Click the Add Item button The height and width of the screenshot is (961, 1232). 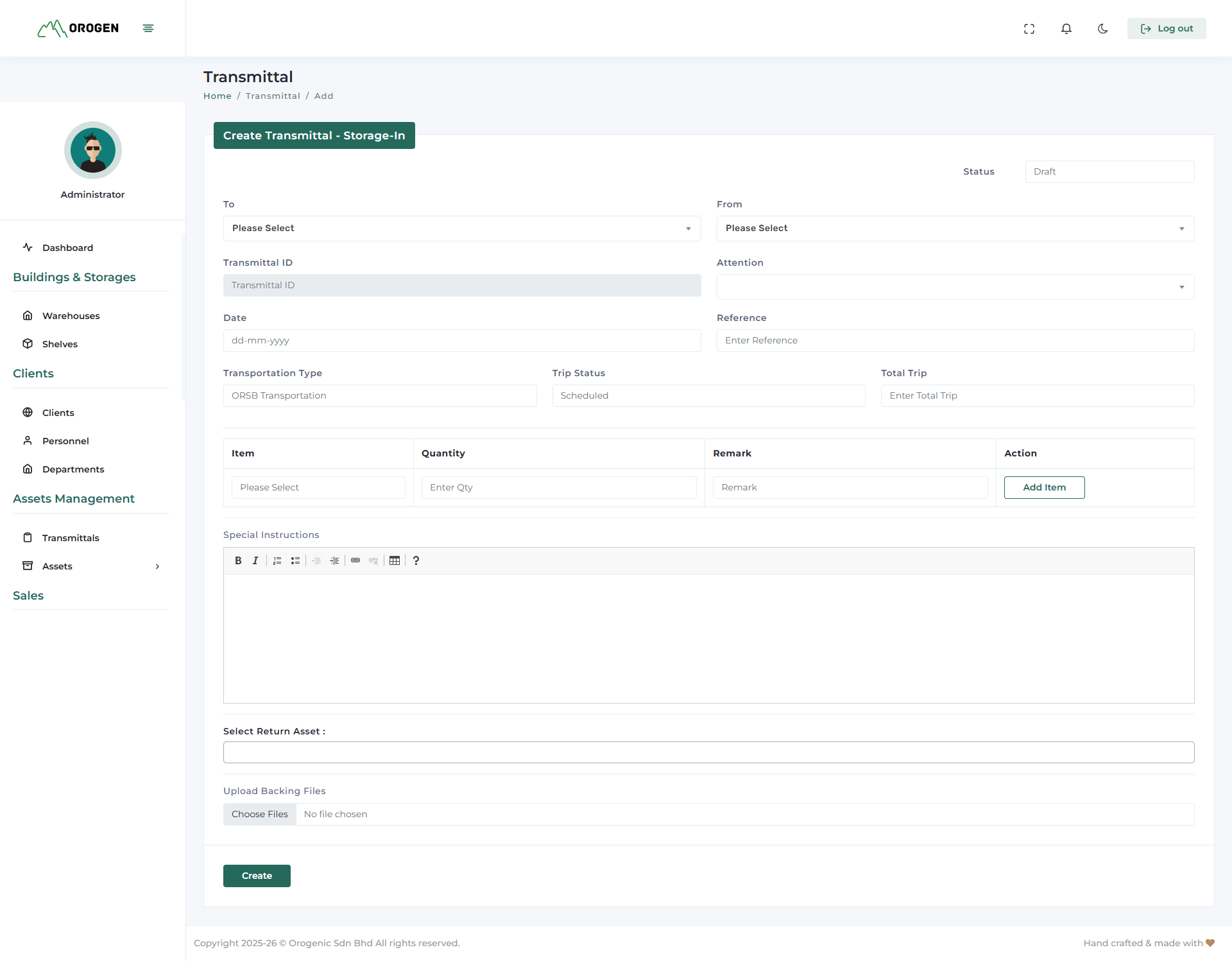pyautogui.click(x=1044, y=487)
